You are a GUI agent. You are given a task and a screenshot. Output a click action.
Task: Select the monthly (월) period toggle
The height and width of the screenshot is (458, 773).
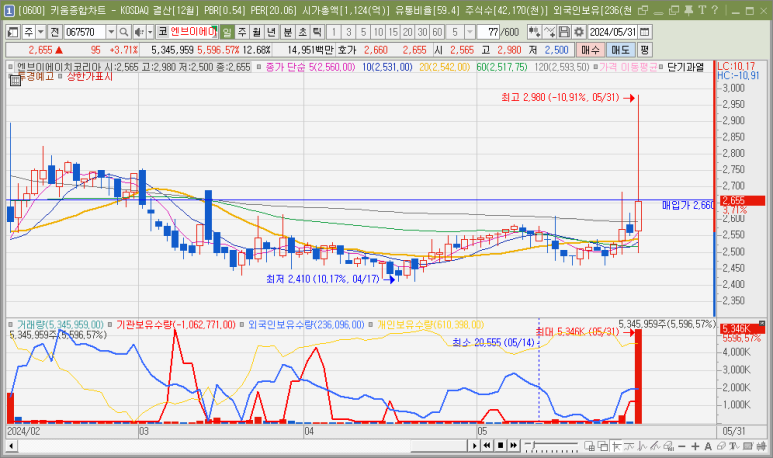click(x=257, y=33)
